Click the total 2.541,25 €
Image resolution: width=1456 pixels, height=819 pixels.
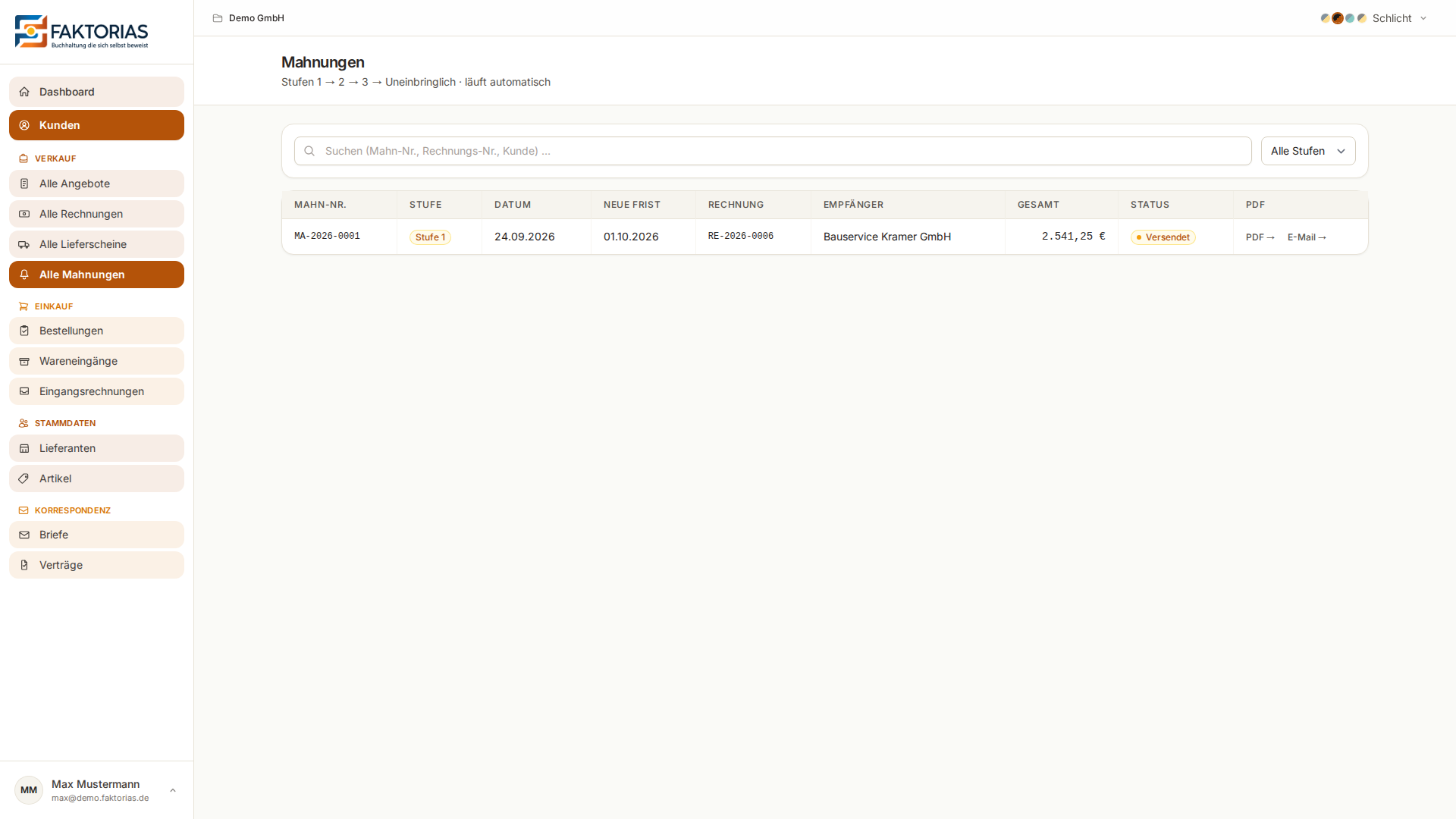[1074, 237]
